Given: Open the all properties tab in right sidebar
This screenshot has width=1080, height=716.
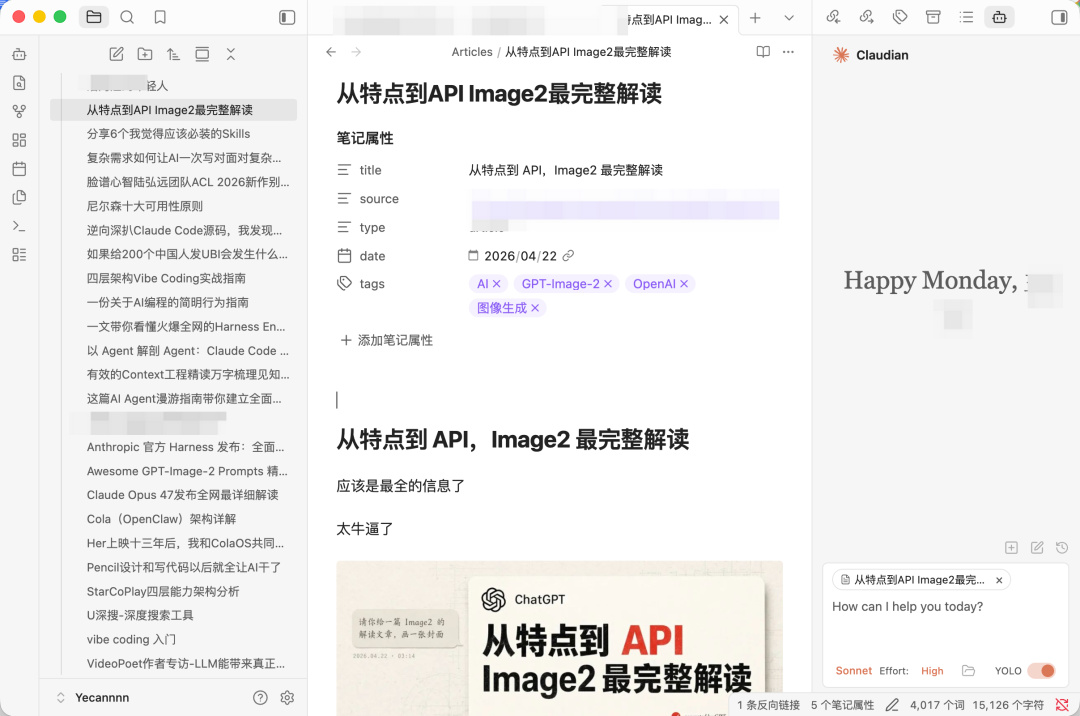Looking at the screenshot, I should pyautogui.click(x=933, y=17).
